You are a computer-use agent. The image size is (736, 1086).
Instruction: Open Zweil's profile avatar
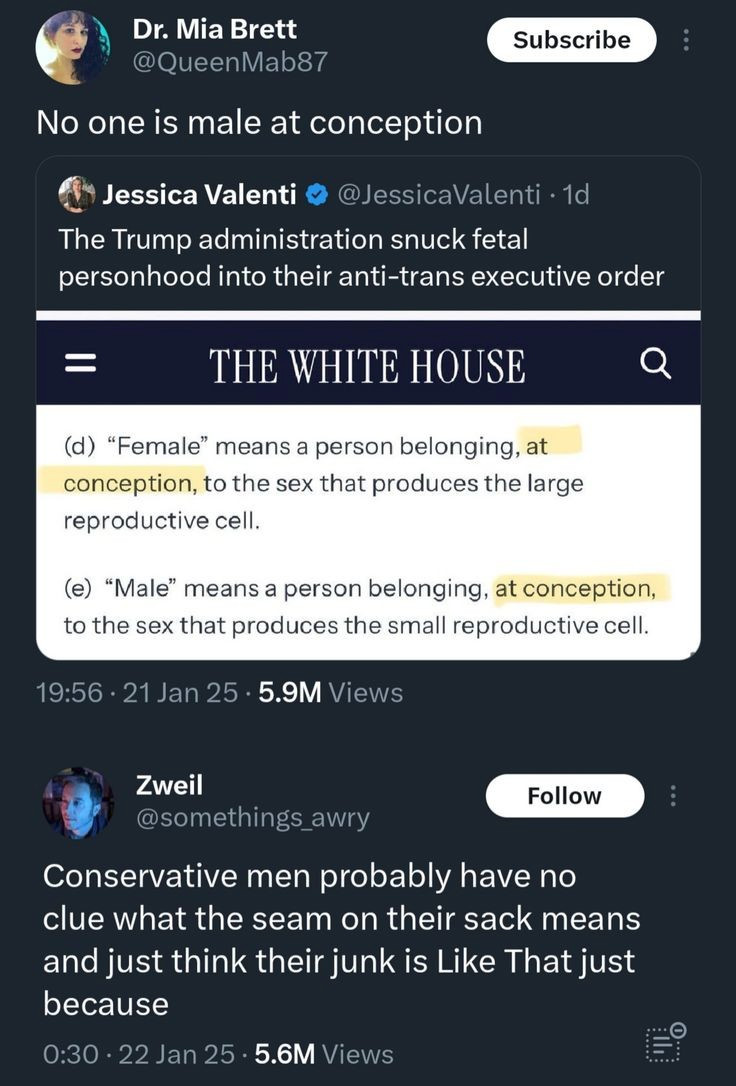pos(78,803)
